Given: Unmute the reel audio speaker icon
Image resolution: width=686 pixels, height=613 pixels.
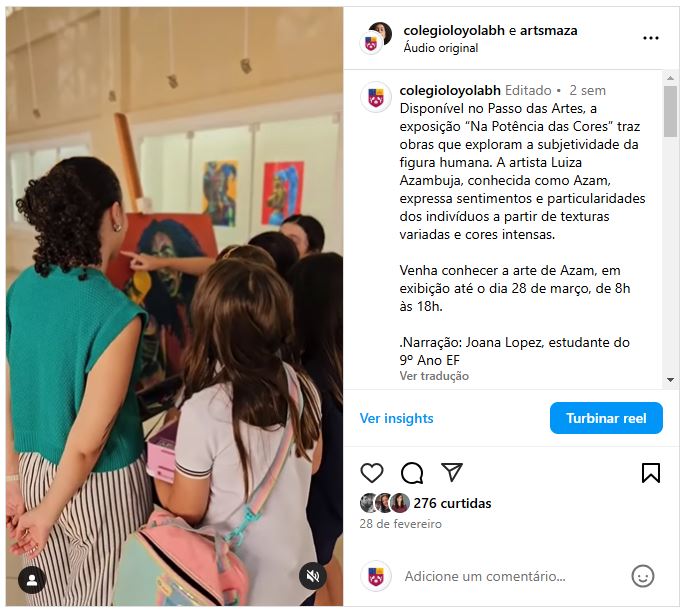Looking at the screenshot, I should (x=312, y=576).
